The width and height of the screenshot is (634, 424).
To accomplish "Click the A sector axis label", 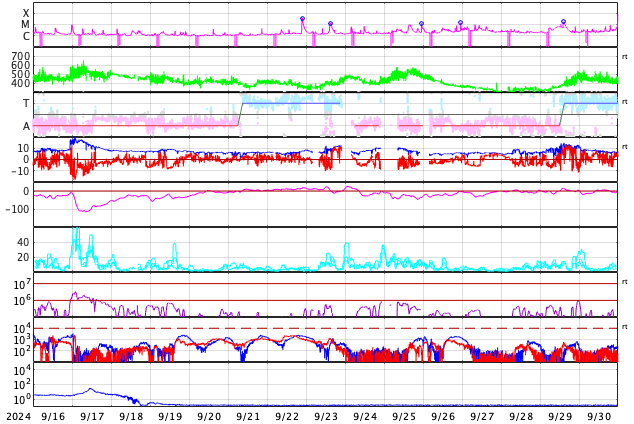I will [26, 127].
